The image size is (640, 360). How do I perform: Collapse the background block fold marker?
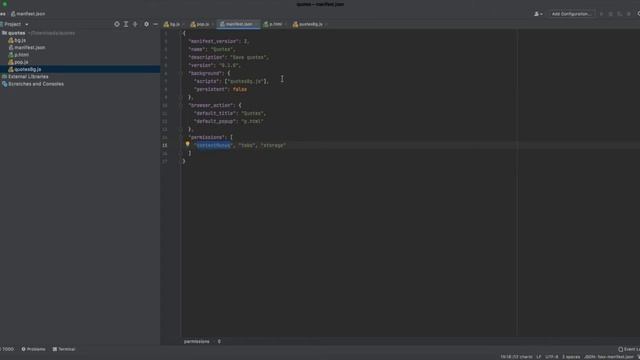180,73
